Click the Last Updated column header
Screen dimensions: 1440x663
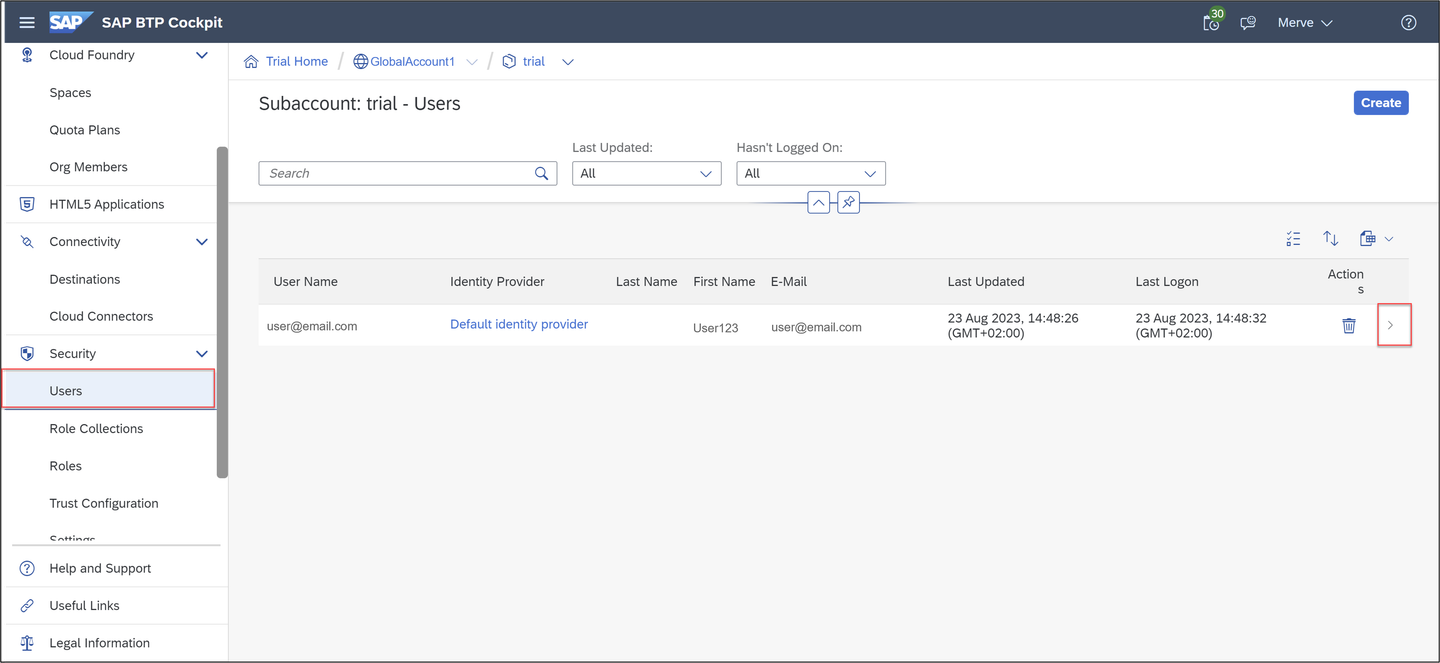coord(986,282)
